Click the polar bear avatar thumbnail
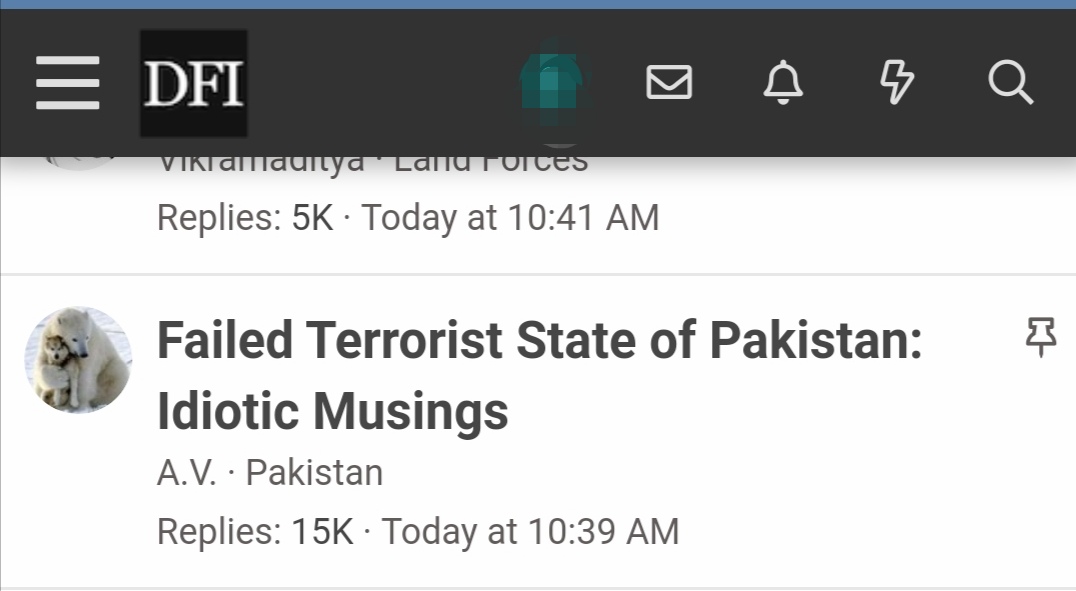The width and height of the screenshot is (1076, 591). [78, 360]
